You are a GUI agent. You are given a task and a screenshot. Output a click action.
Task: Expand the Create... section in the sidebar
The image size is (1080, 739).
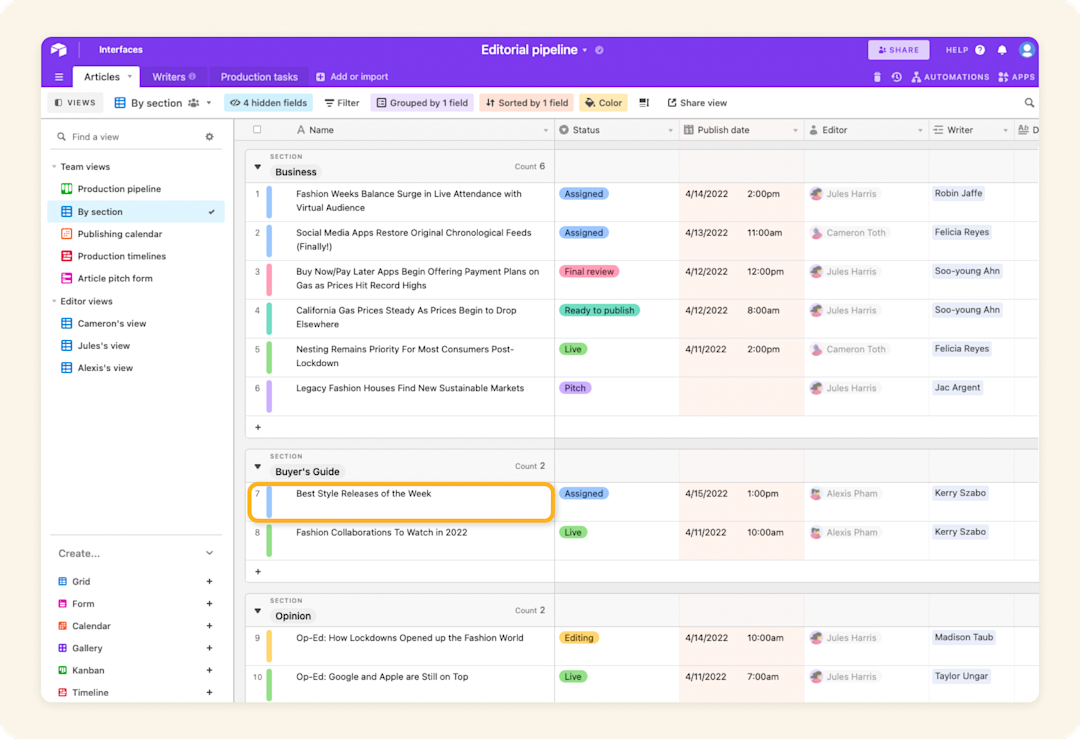tap(209, 552)
